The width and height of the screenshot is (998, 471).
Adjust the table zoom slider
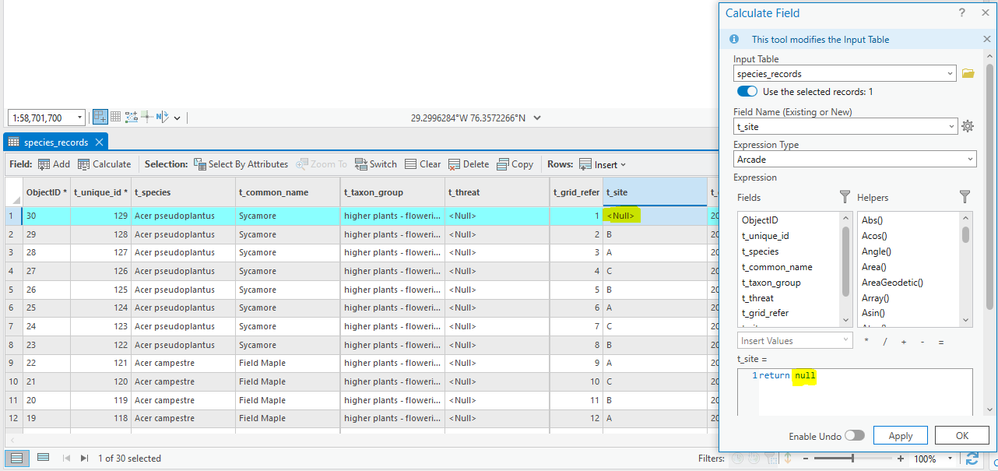click(x=852, y=458)
